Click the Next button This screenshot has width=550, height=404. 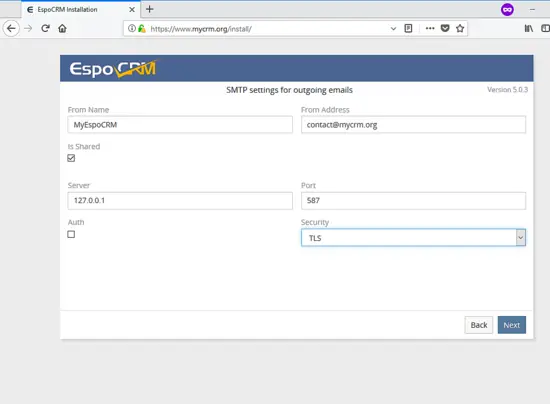click(x=512, y=325)
